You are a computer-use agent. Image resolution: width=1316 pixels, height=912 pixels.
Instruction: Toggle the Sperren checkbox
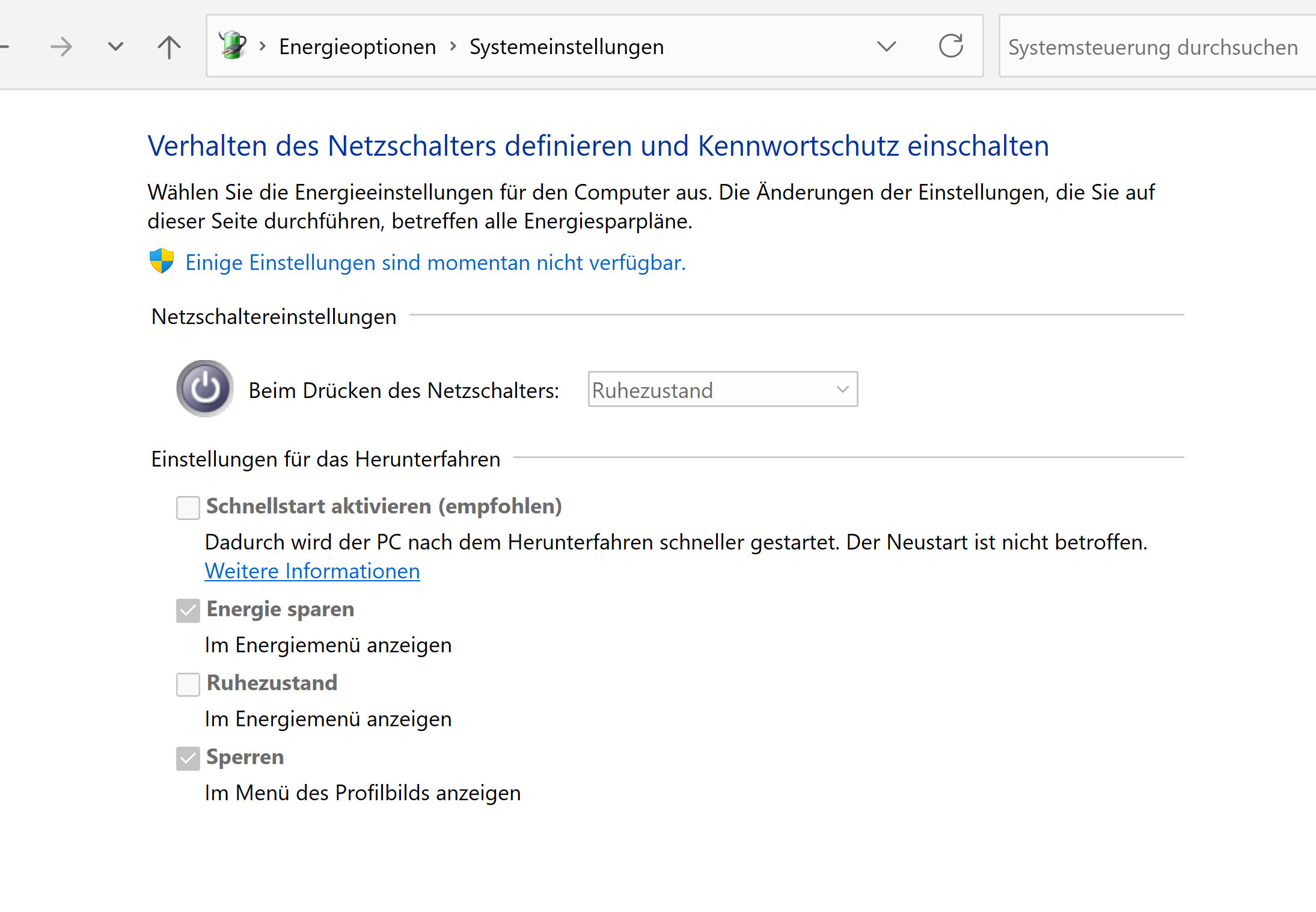point(188,758)
